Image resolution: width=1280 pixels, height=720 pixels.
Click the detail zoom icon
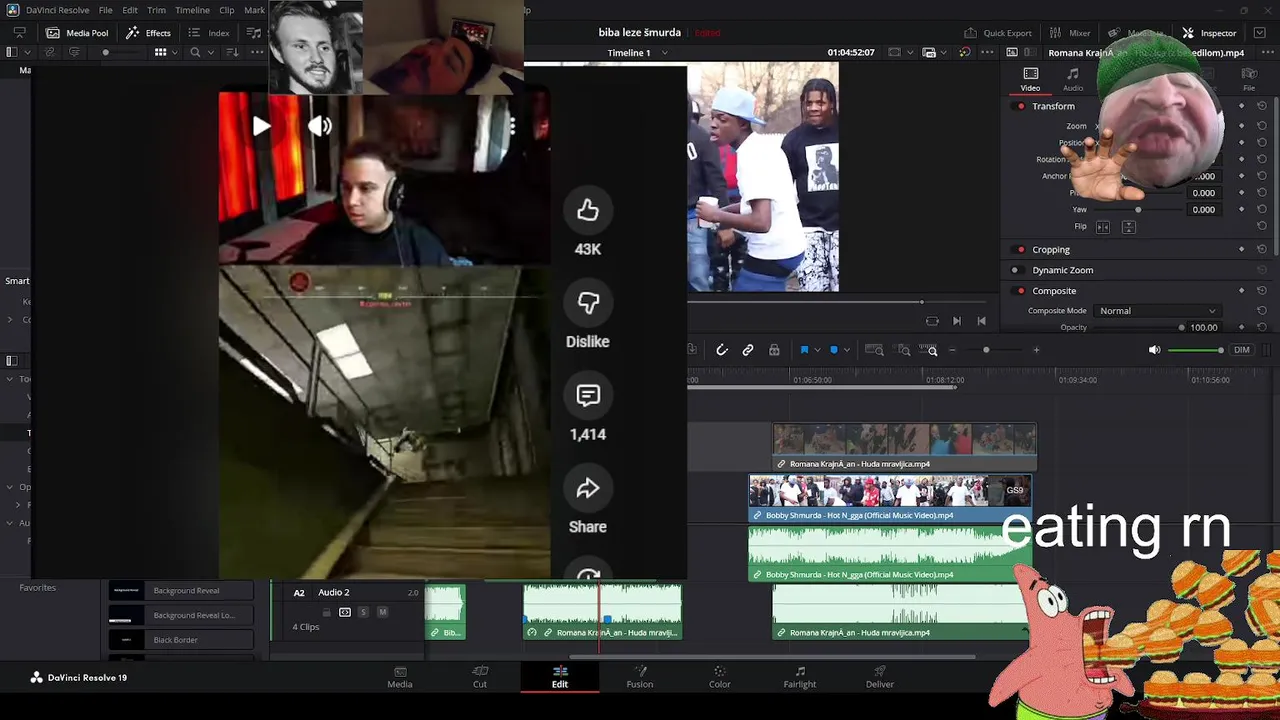pos(904,350)
